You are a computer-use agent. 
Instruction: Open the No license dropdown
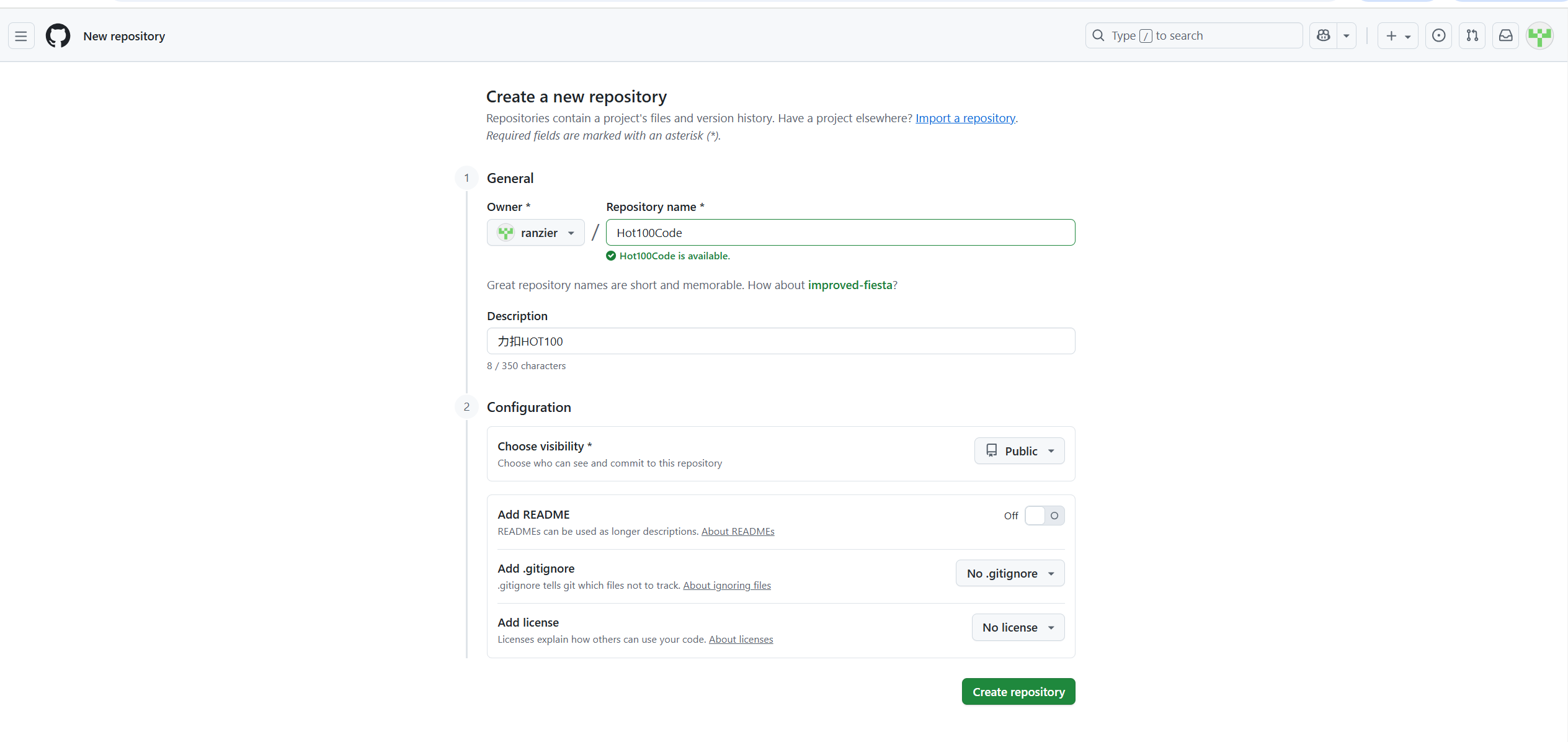(x=1018, y=627)
